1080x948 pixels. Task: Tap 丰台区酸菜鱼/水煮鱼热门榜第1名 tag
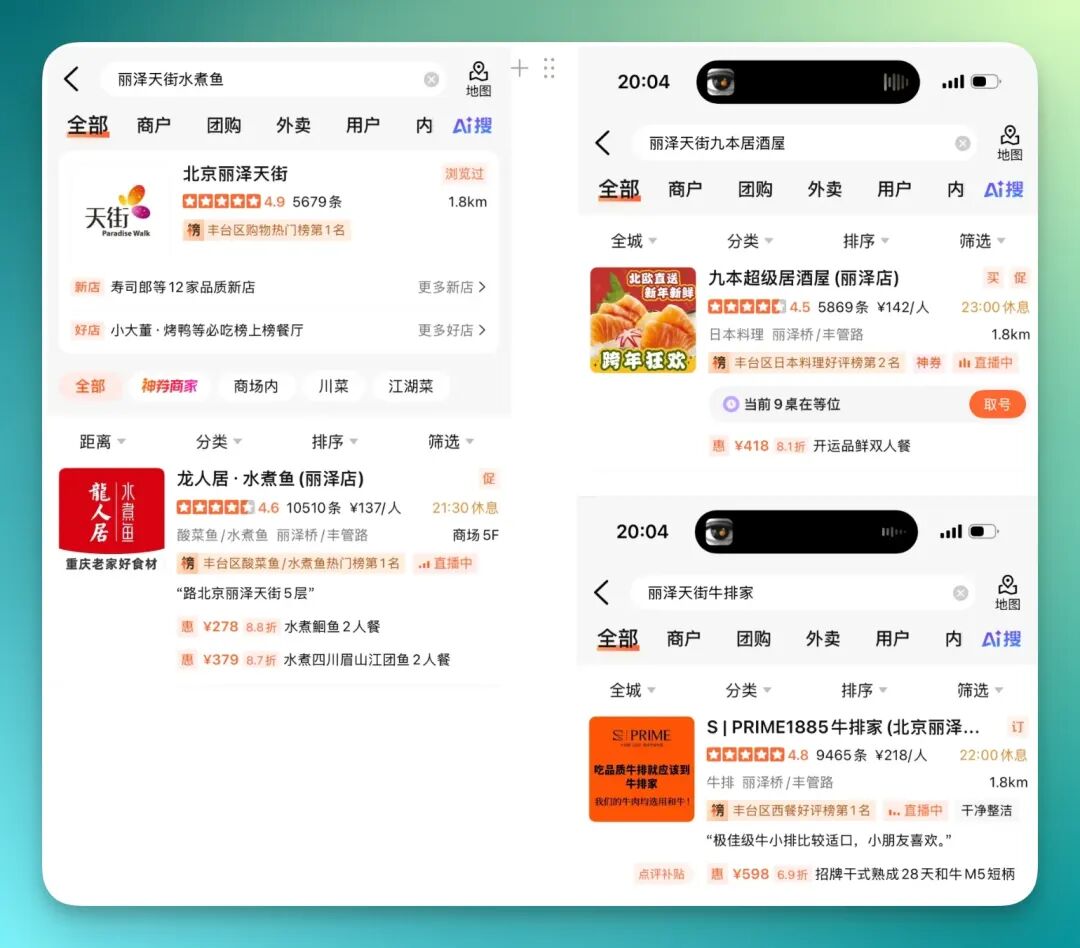click(x=291, y=564)
